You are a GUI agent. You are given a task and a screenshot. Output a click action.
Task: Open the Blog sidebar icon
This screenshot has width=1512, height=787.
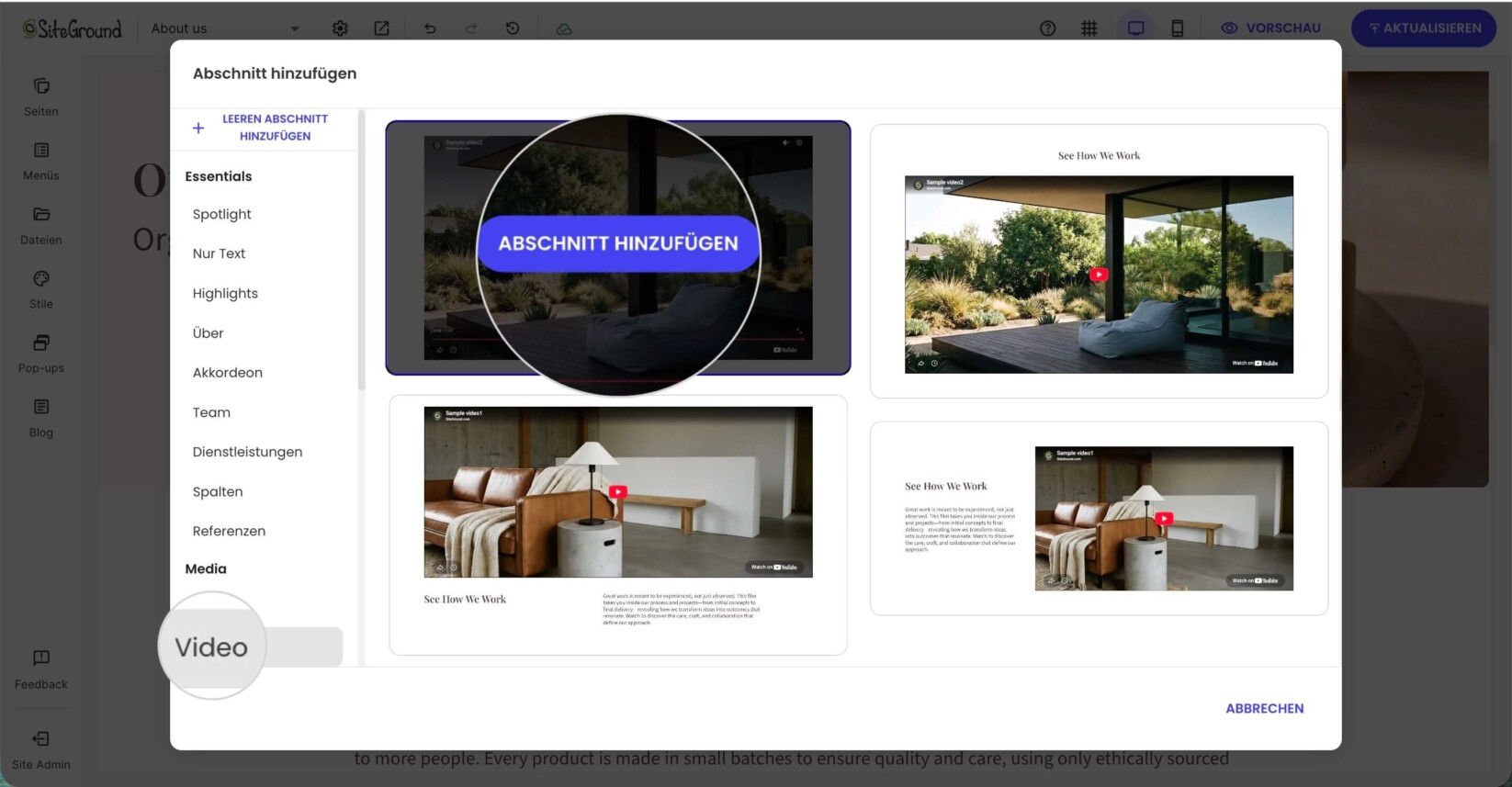point(41,407)
